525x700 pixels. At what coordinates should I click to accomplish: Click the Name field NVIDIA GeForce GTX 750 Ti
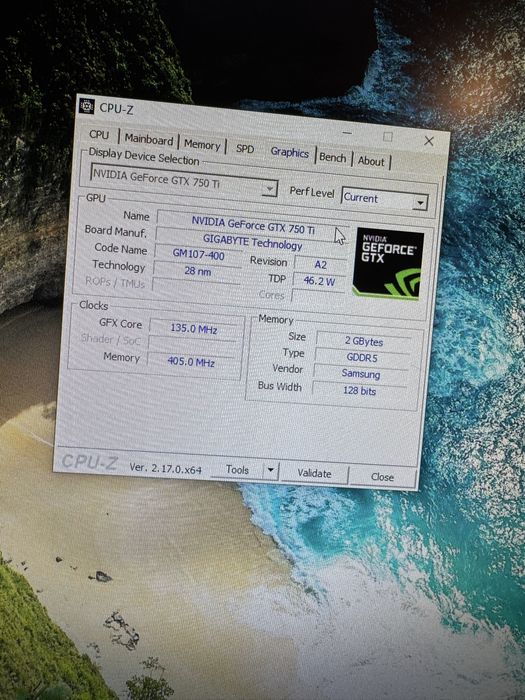[x=253, y=225]
